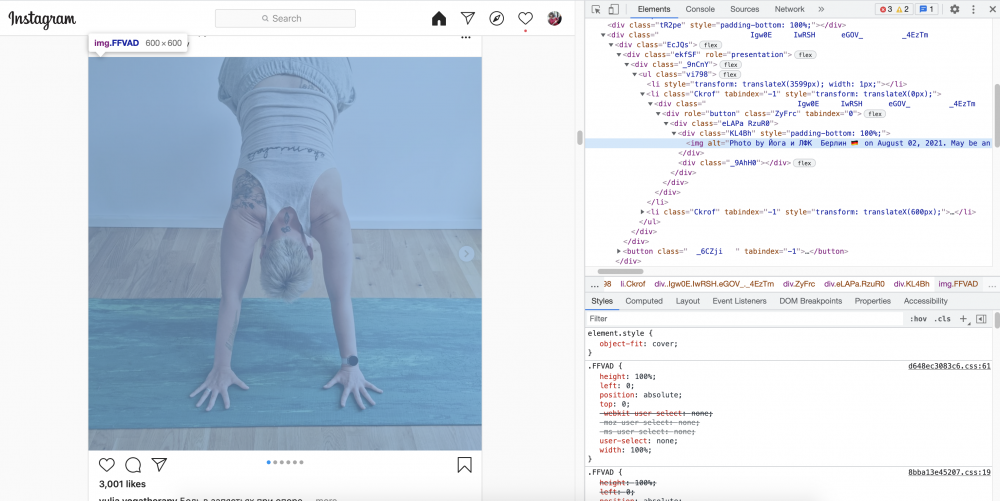The height and width of the screenshot is (501, 1000).
Task: Like the post with heart icon
Action: (107, 465)
